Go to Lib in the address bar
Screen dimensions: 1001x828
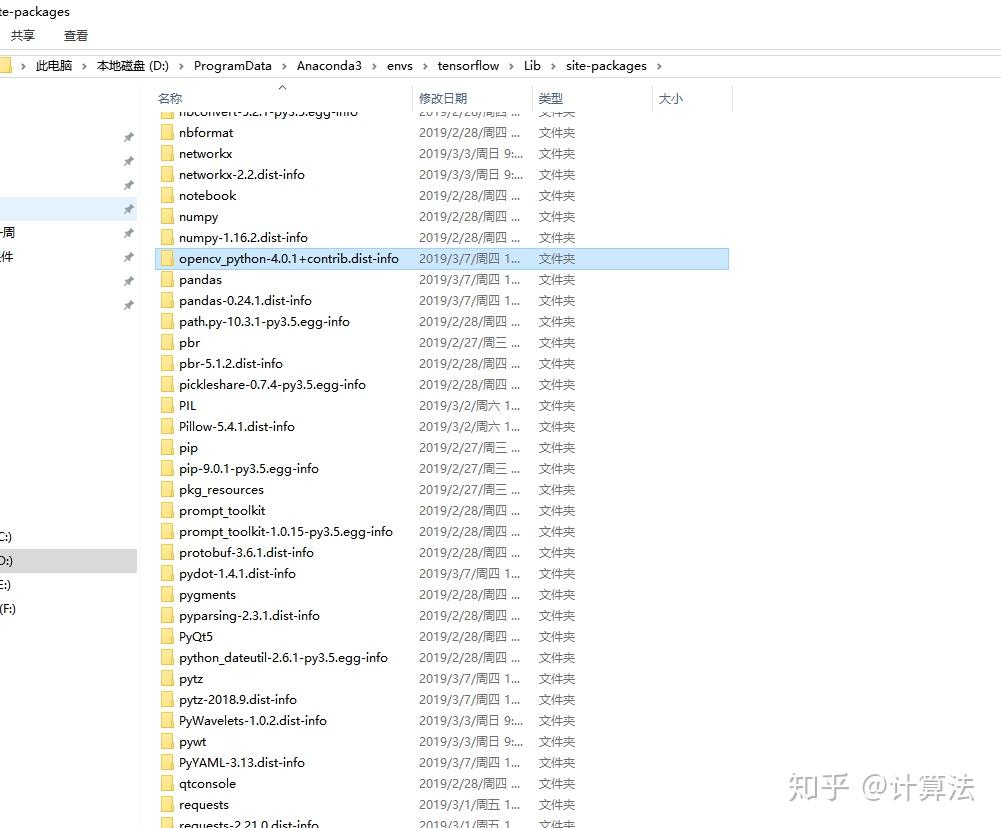click(532, 66)
